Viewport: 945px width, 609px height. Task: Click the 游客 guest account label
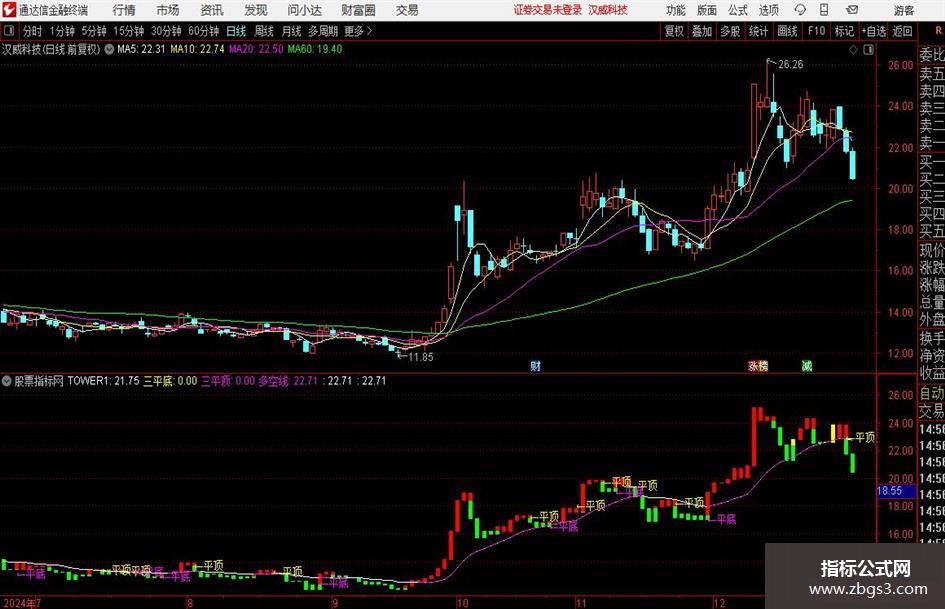point(903,10)
